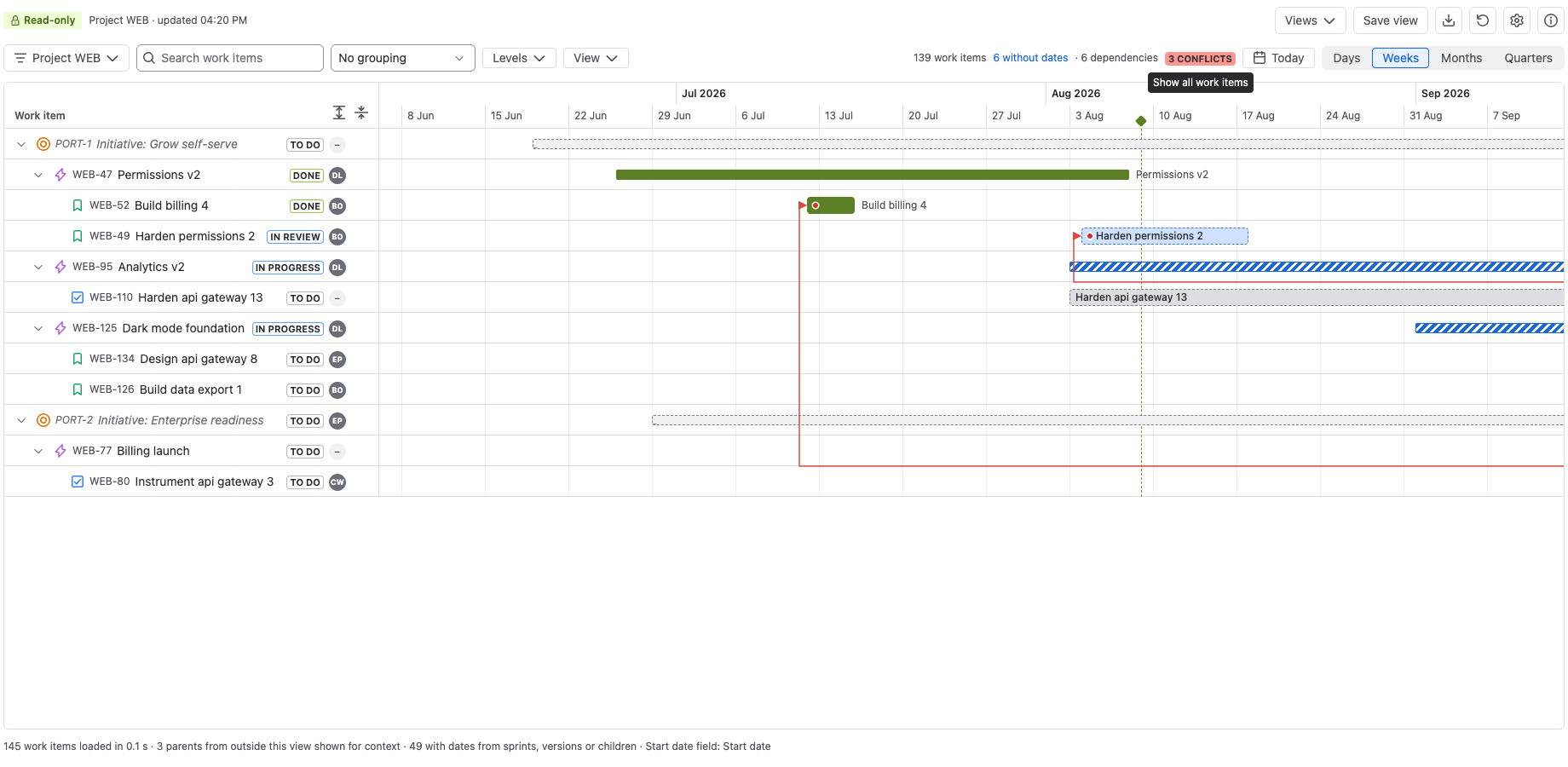Open the Levels dropdown

tap(519, 58)
